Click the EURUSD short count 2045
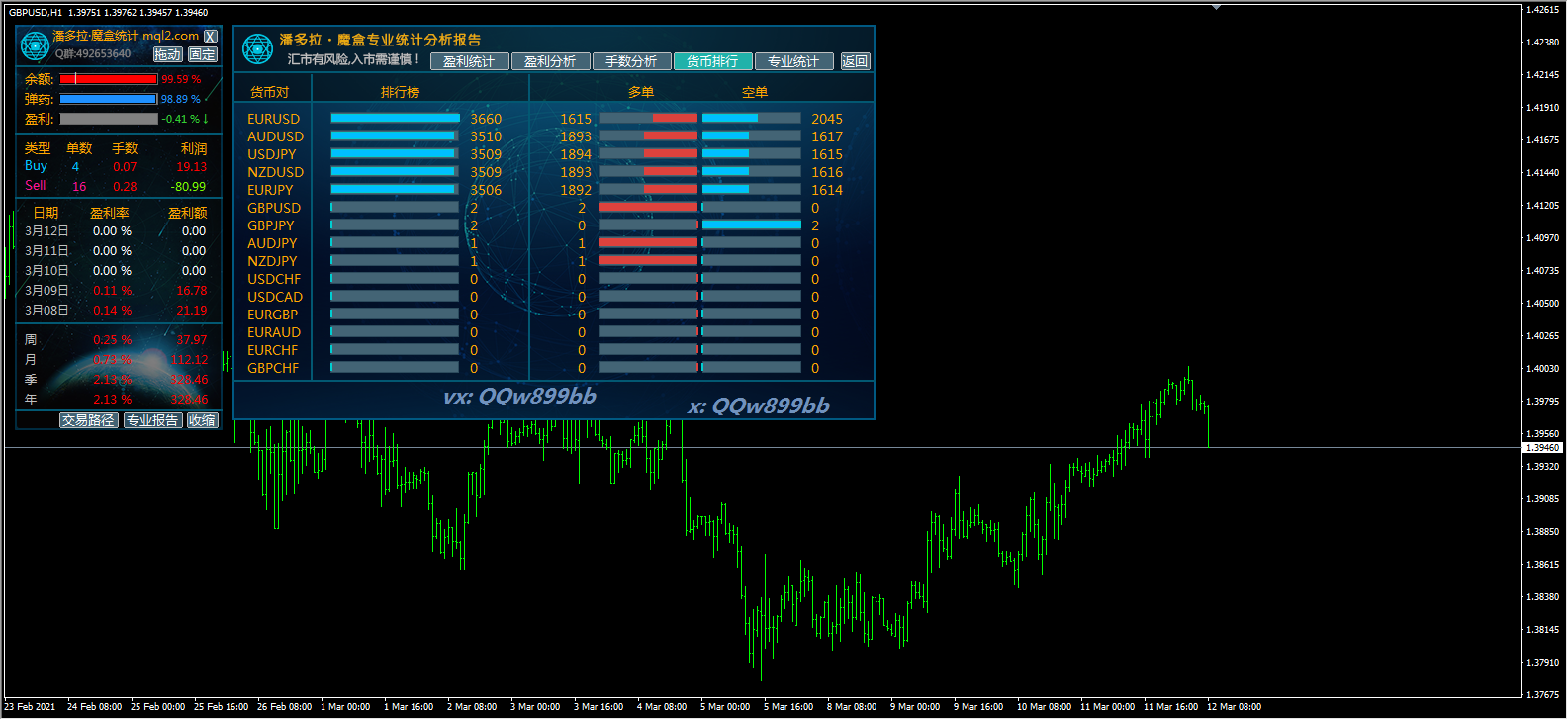 point(827,119)
